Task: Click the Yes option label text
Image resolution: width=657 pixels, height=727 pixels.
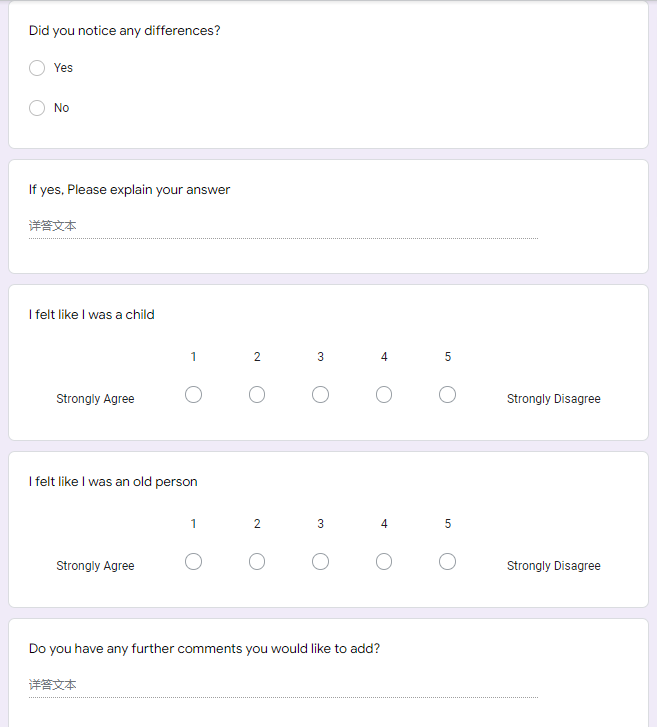Action: point(63,68)
